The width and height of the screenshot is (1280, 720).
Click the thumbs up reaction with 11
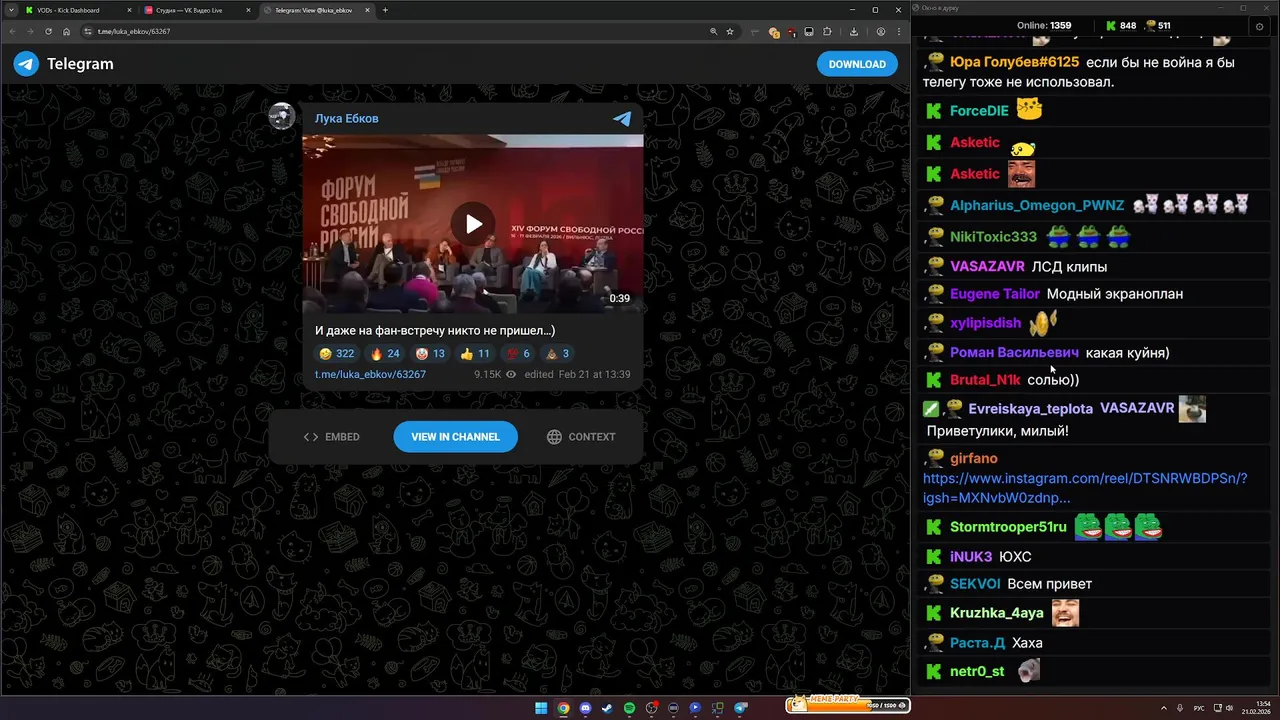point(475,354)
